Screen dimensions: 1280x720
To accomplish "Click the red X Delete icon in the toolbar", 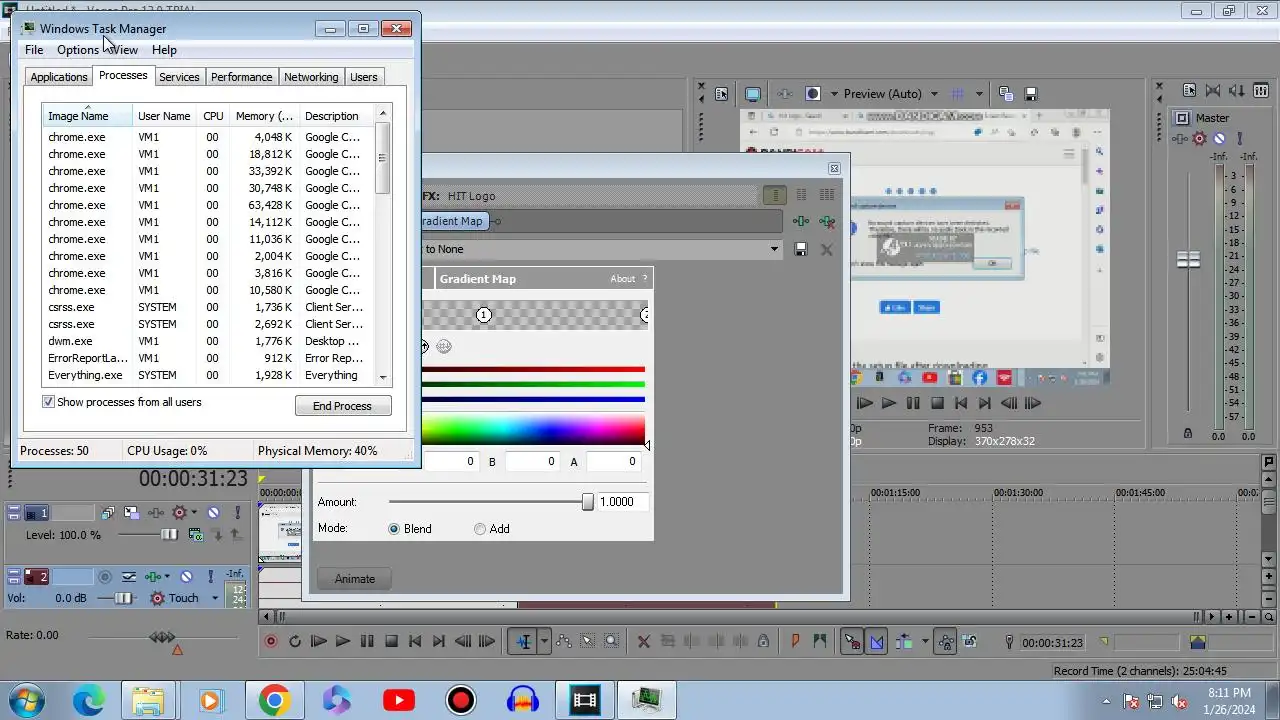I will coord(644,641).
